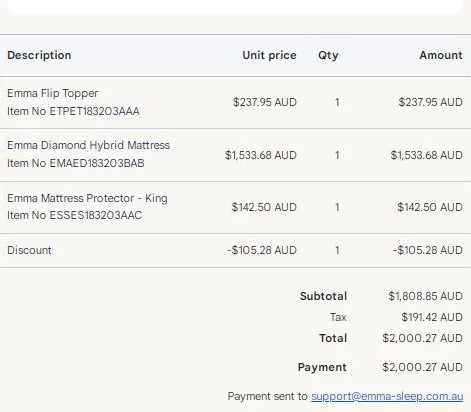This screenshot has width=471, height=412.
Task: Click item number EMAED183203BAB
Action: pyautogui.click(x=76, y=163)
